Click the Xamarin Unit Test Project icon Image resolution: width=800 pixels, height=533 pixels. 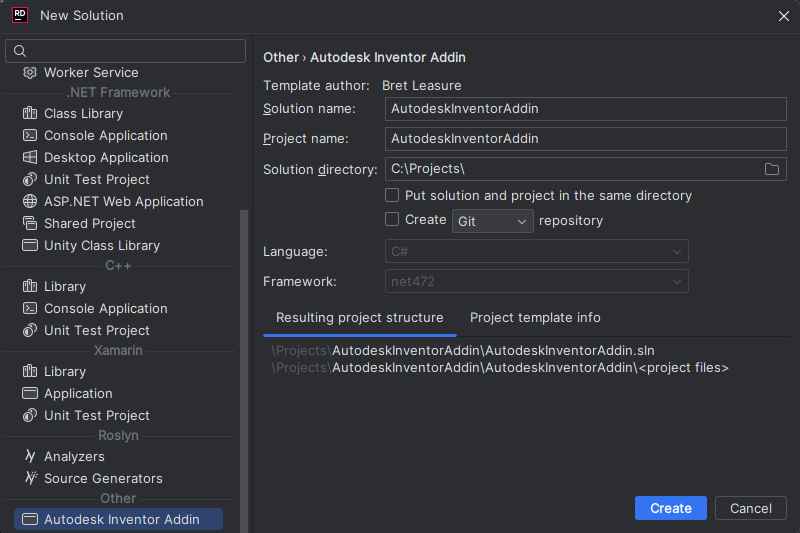(30, 415)
